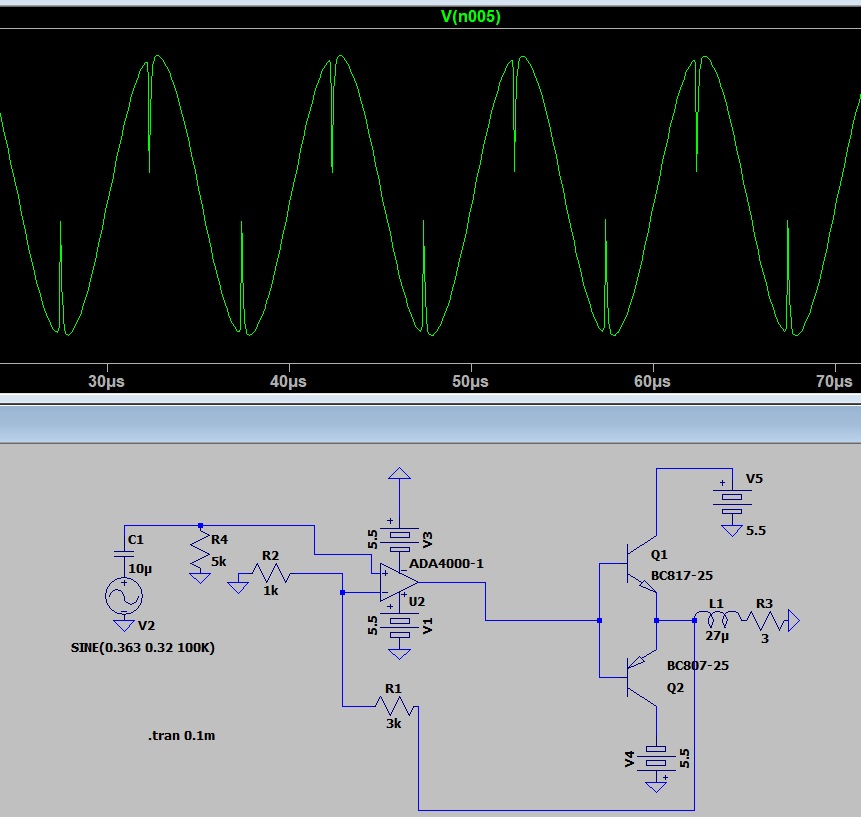Select the Q2 PNP transistor symbol
The image size is (861, 817).
pos(640,678)
